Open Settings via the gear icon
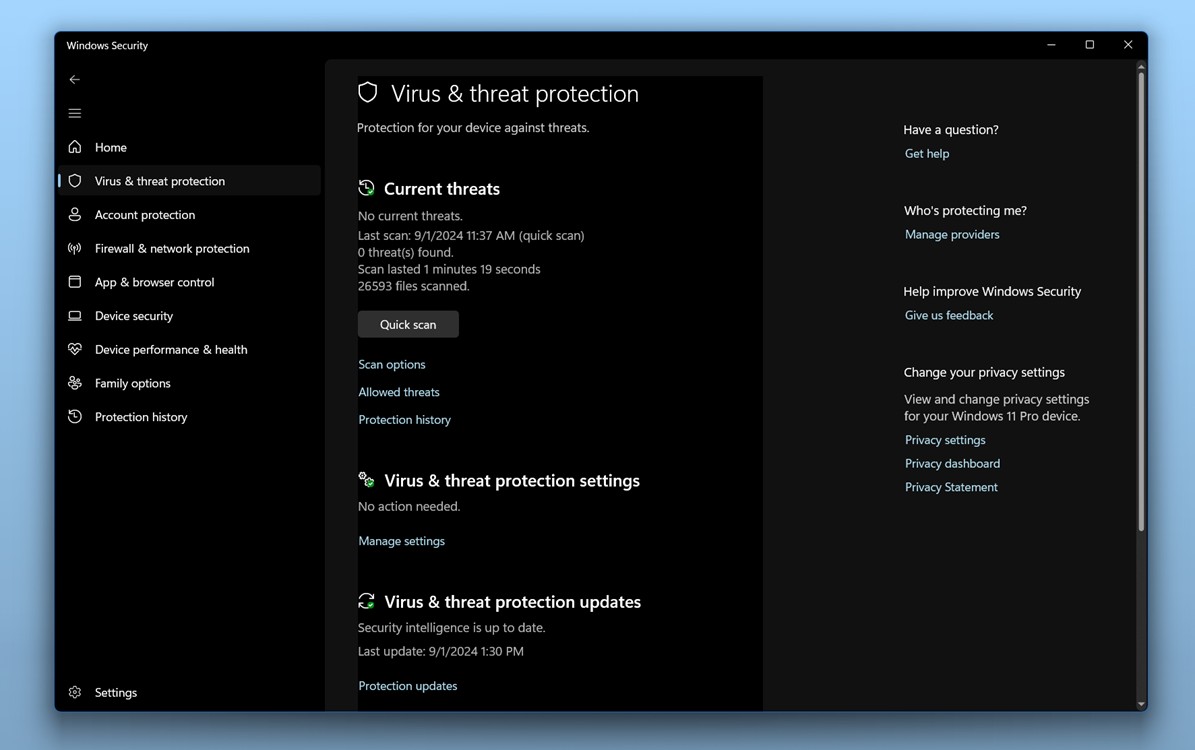This screenshot has width=1195, height=750. click(x=74, y=692)
